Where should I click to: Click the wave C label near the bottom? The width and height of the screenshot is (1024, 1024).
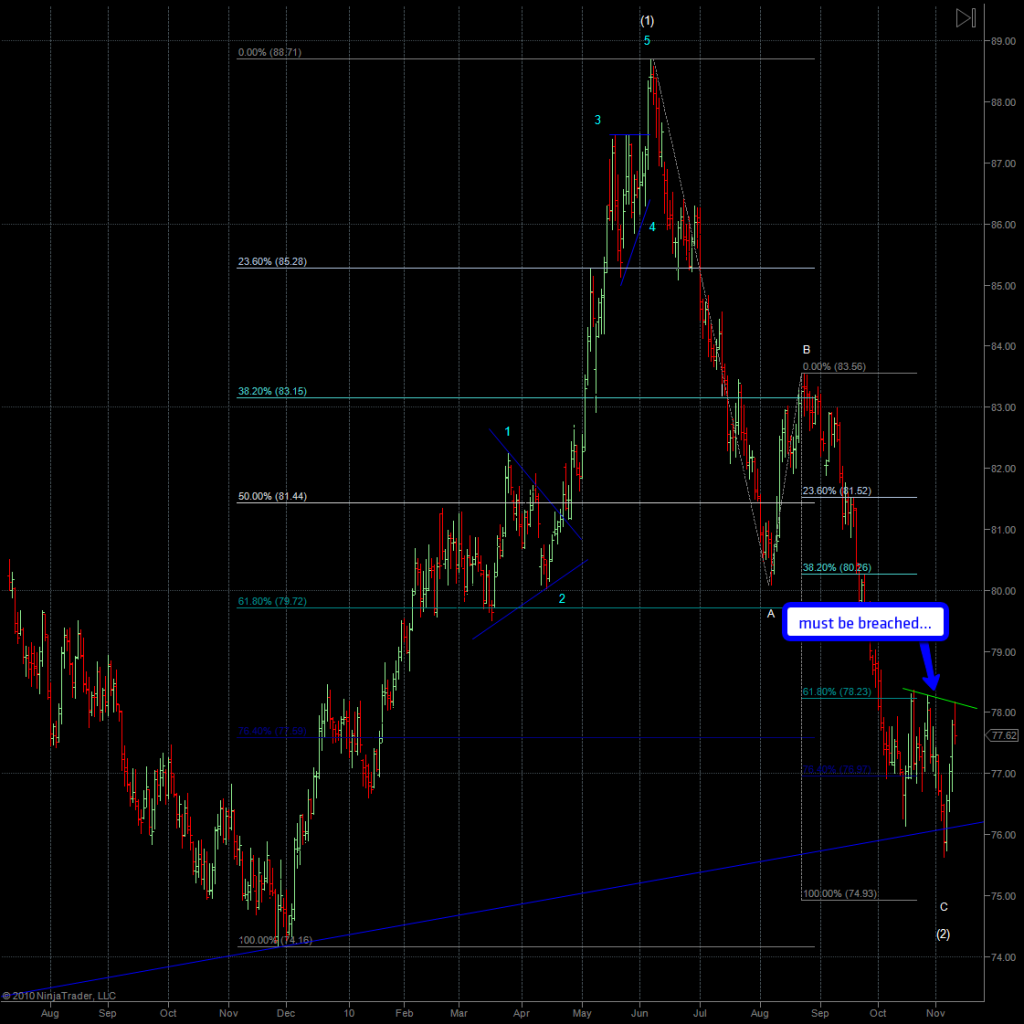pos(944,907)
